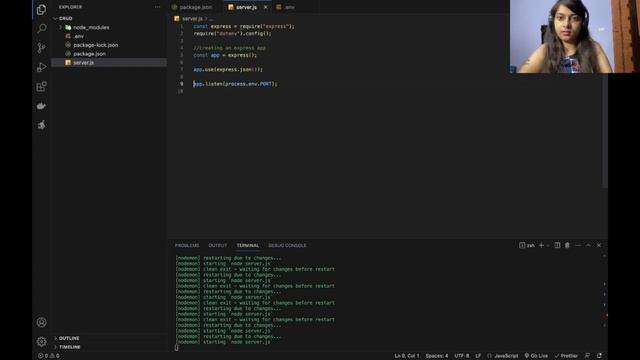This screenshot has width=640, height=360.
Task: Close the server.js editor tab
Action: (266, 7)
